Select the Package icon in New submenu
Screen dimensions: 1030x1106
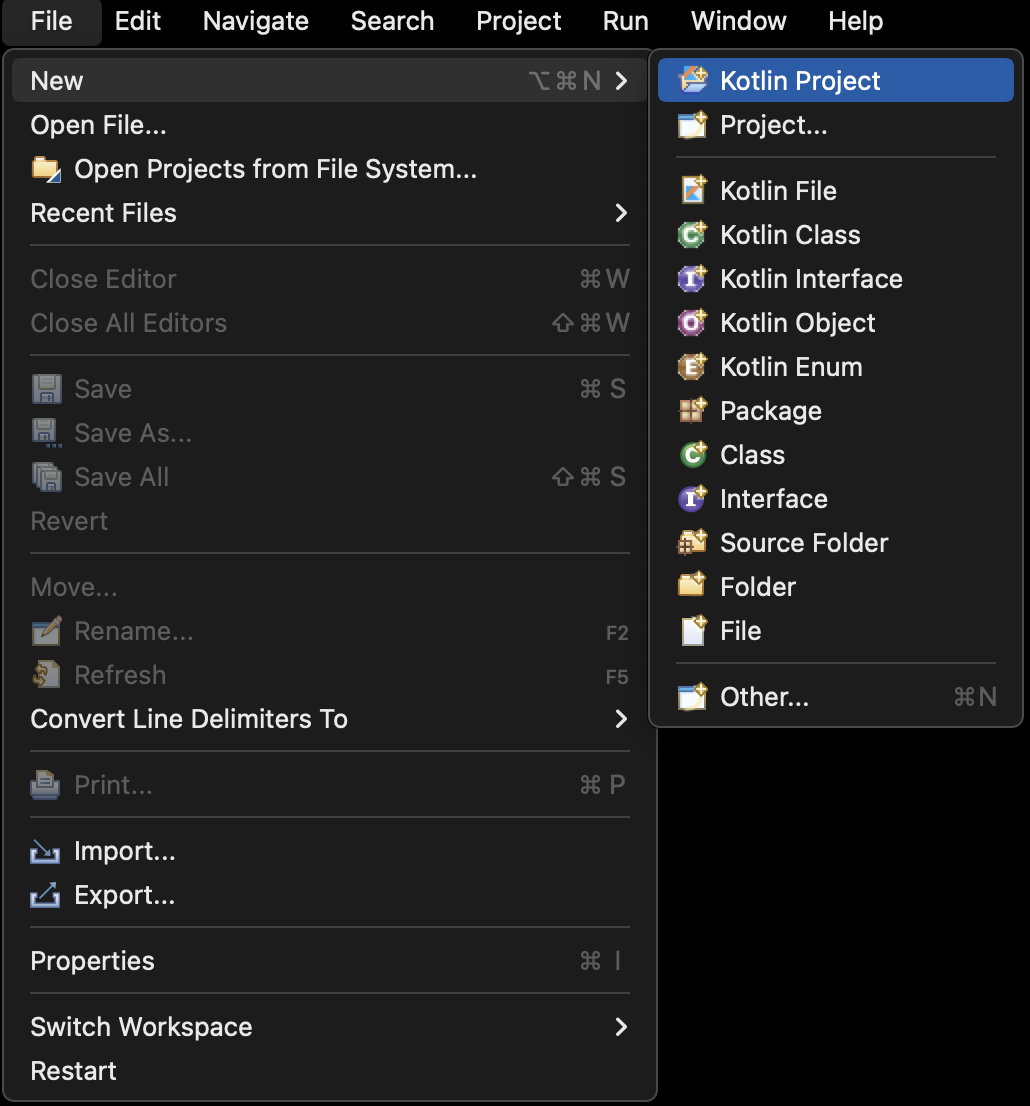[x=692, y=410]
